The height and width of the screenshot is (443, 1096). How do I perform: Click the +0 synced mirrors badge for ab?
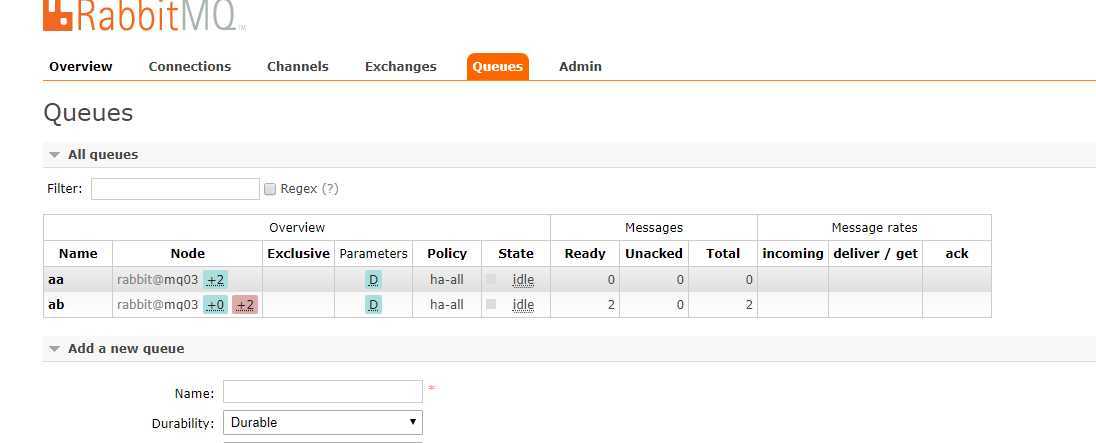point(215,305)
